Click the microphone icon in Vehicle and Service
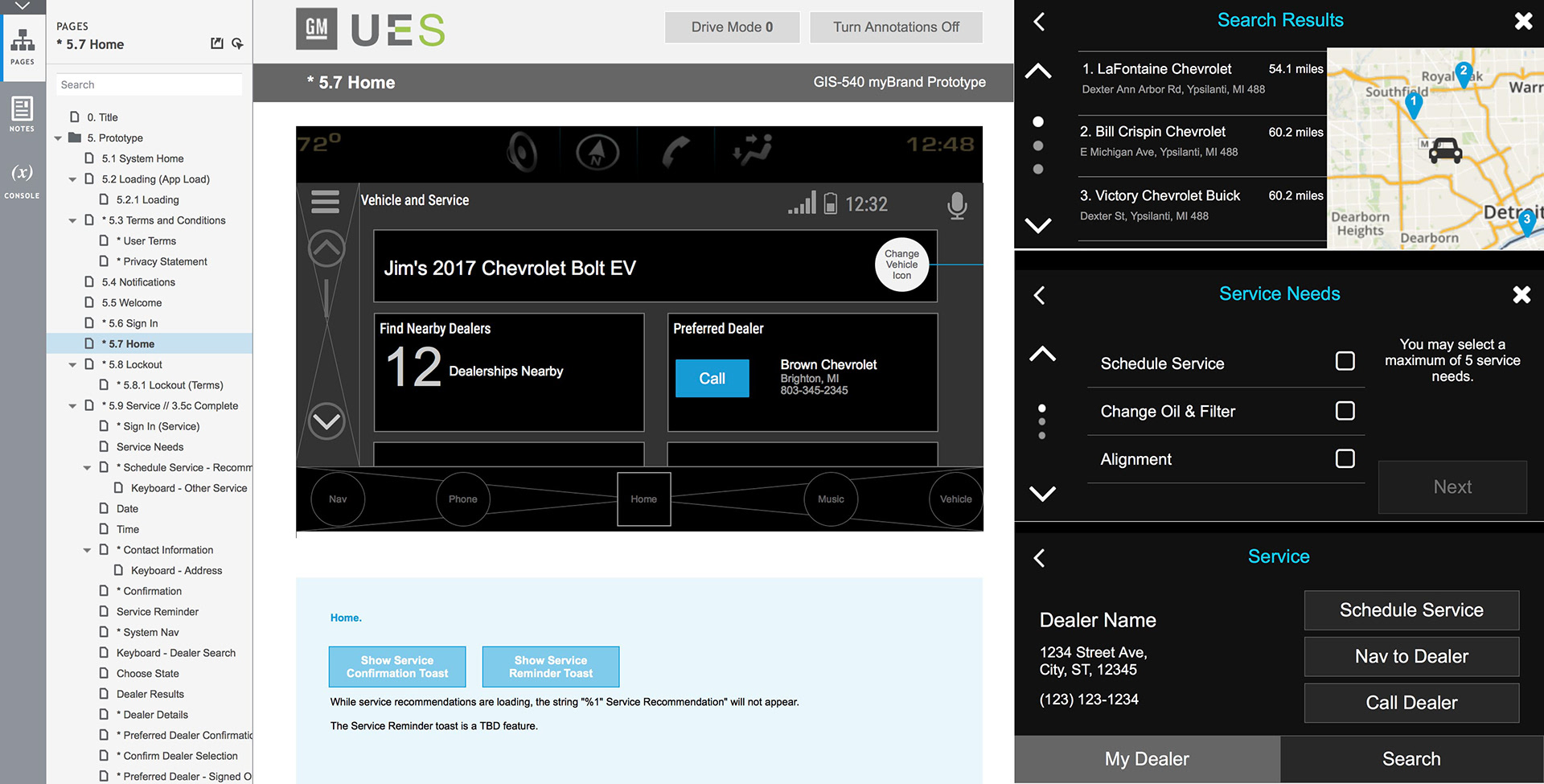Screen dimensions: 1544x784 pos(956,205)
